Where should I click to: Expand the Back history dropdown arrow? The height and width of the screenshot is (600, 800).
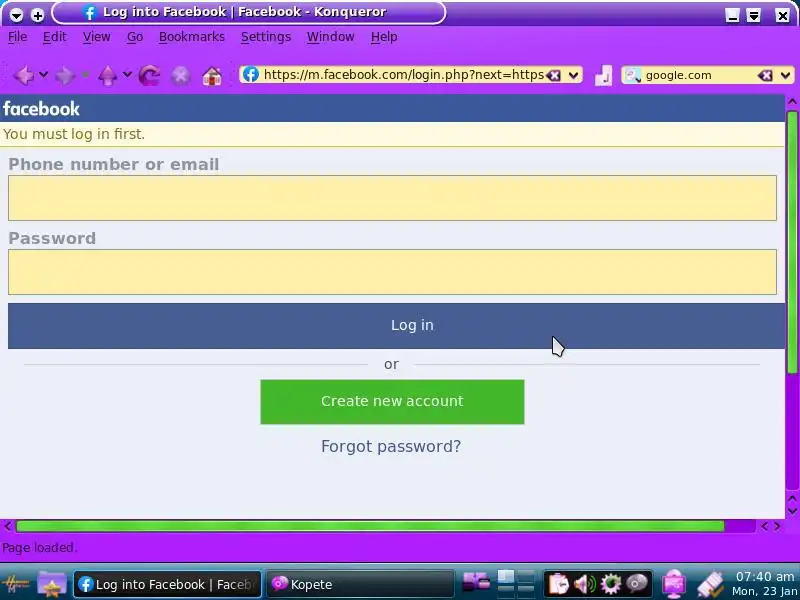pos(44,75)
